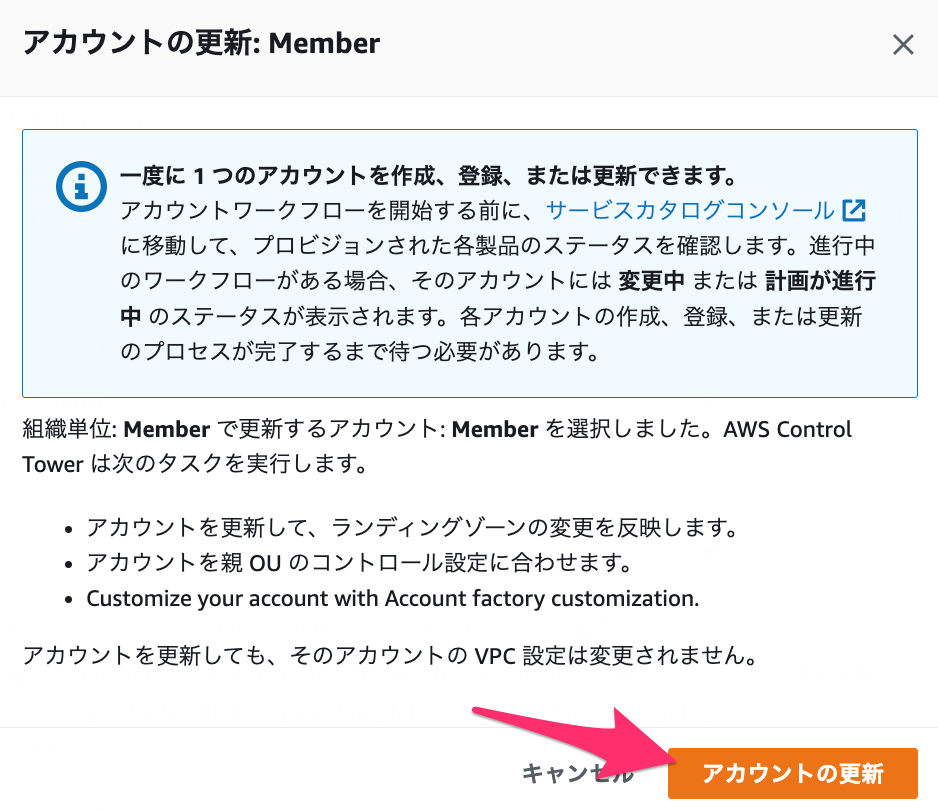Cancel with the キャンセル button
The height and width of the screenshot is (810, 938).
pyautogui.click(x=578, y=774)
